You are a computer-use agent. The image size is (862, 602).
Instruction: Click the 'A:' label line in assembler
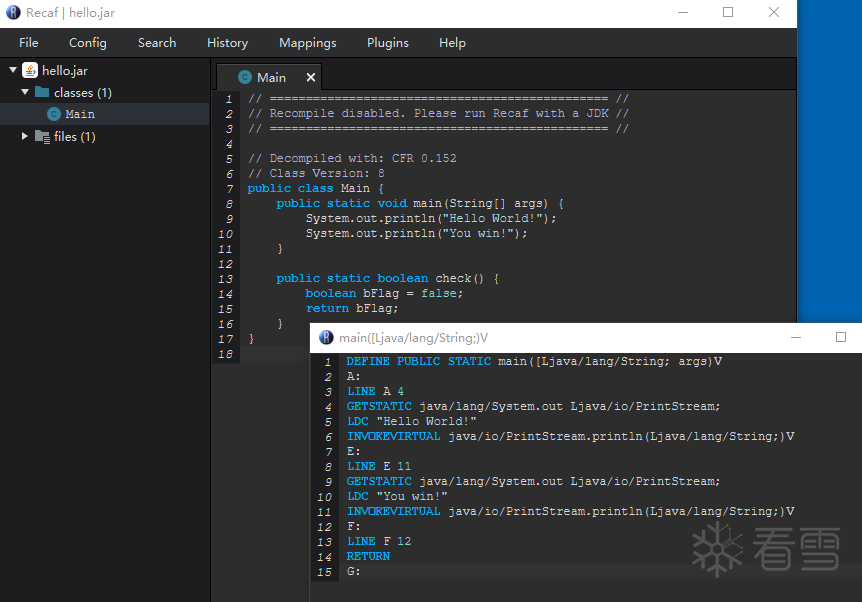pos(353,377)
